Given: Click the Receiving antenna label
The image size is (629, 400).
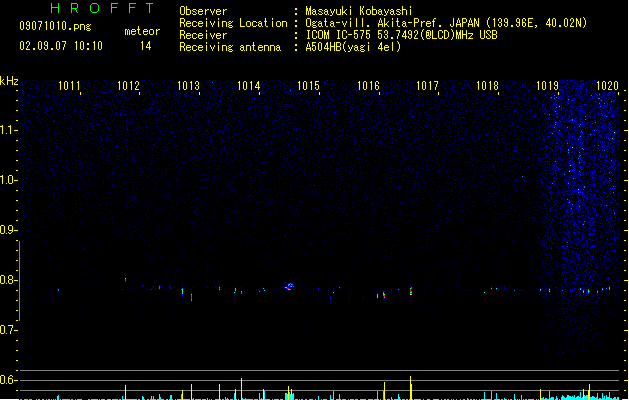Looking at the screenshot, I should (230, 47).
